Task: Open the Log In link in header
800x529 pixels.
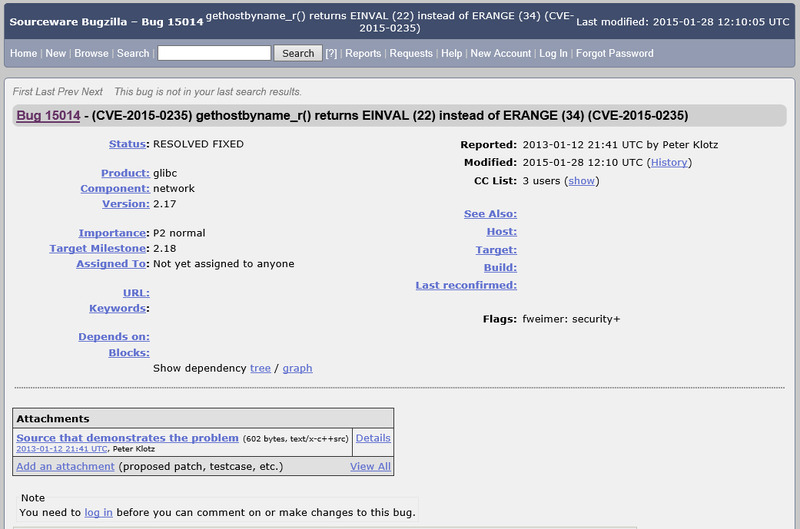Action: point(553,54)
